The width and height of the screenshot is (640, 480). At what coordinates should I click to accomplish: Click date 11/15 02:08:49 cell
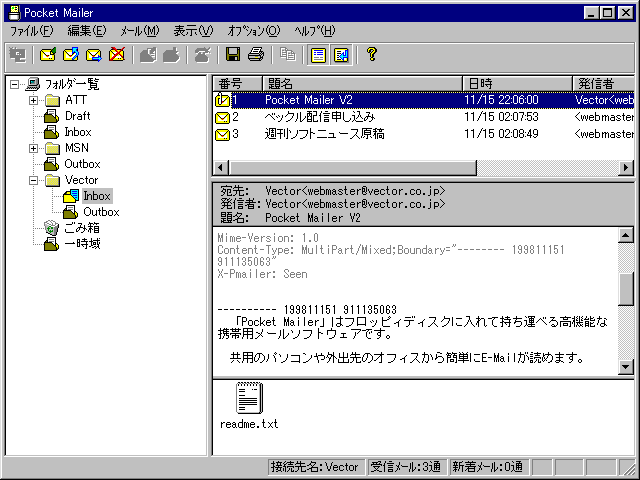[x=501, y=134]
